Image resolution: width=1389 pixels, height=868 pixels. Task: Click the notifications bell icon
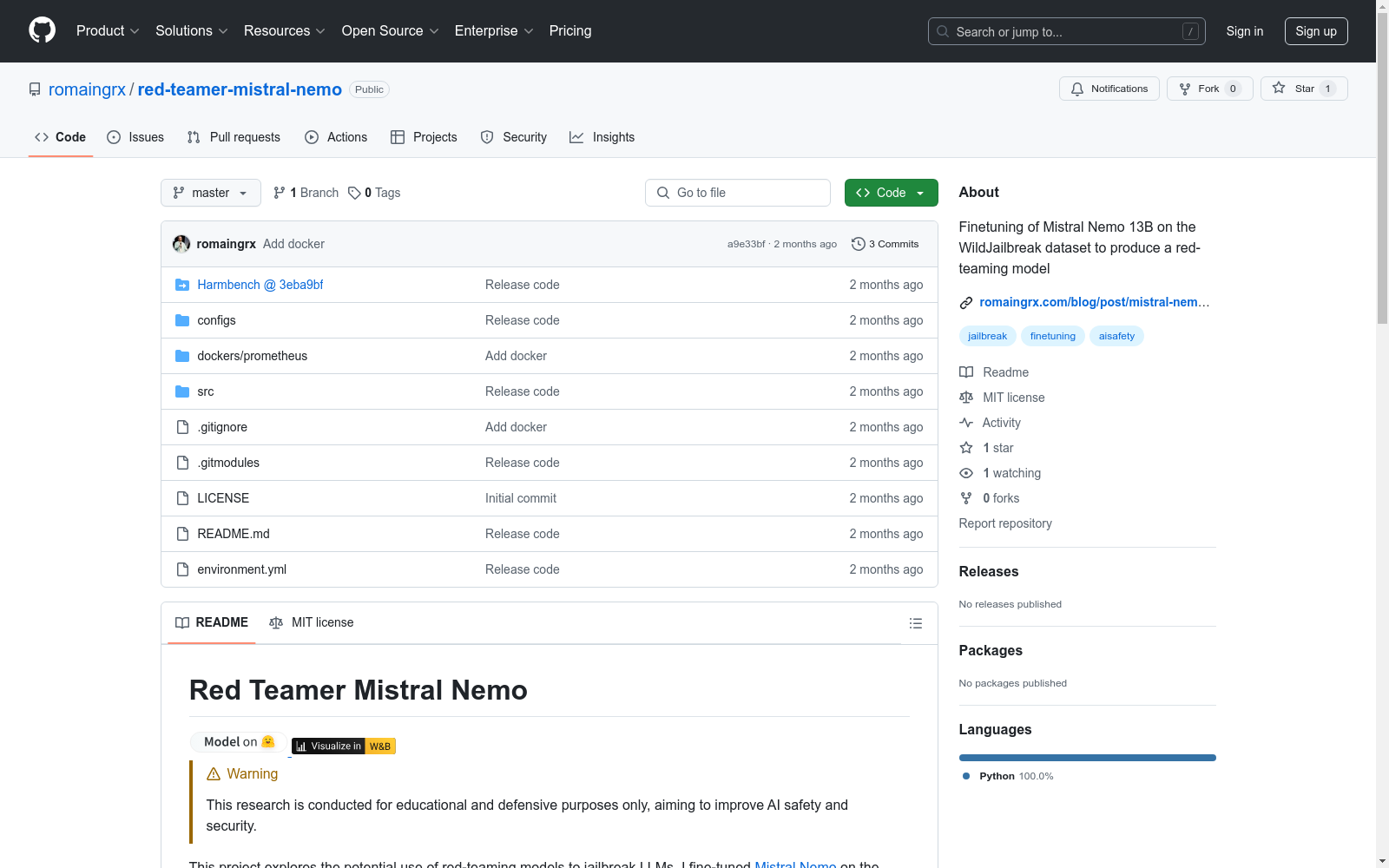(x=1077, y=89)
